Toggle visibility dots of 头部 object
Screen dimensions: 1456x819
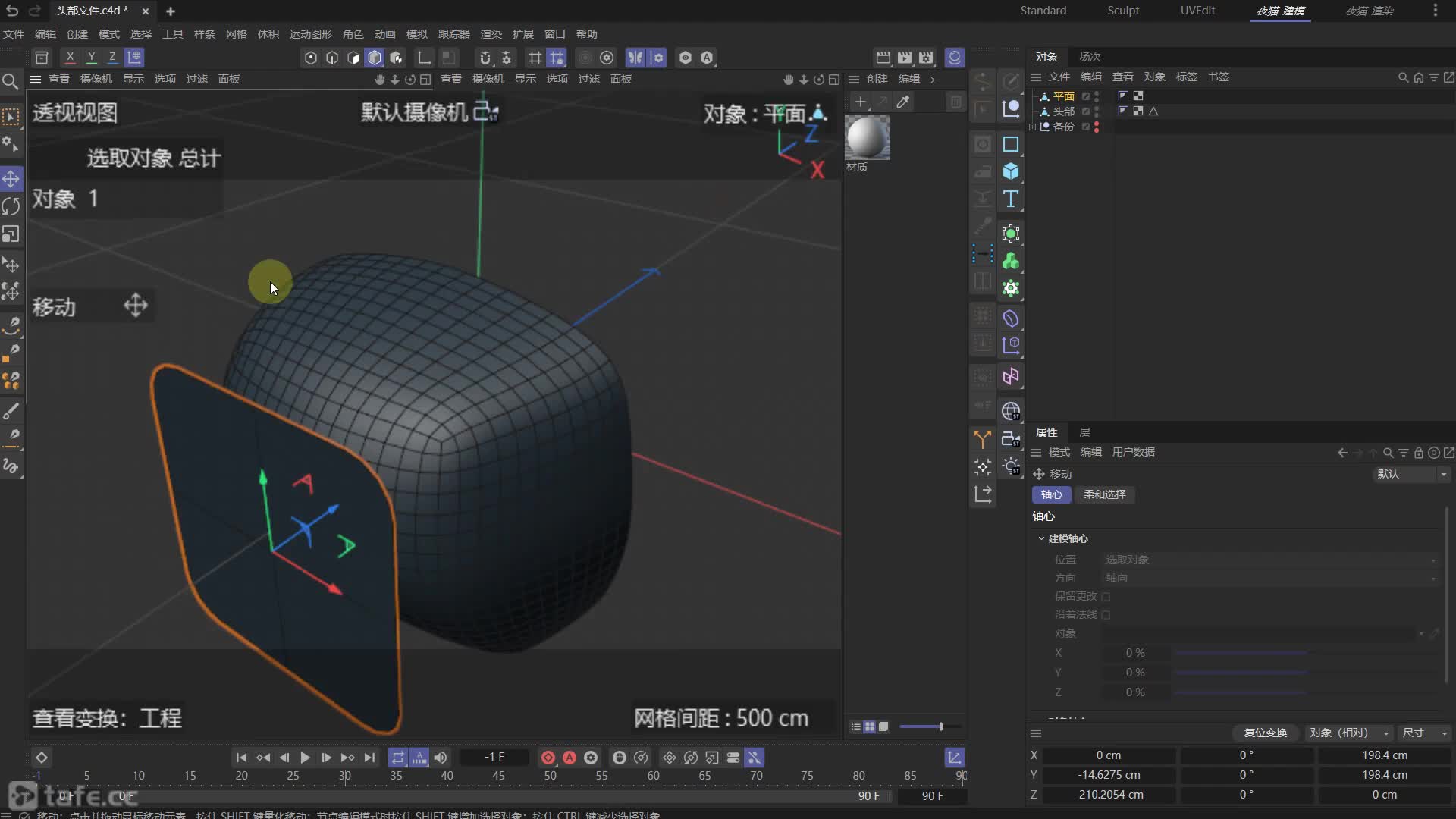tap(1097, 111)
